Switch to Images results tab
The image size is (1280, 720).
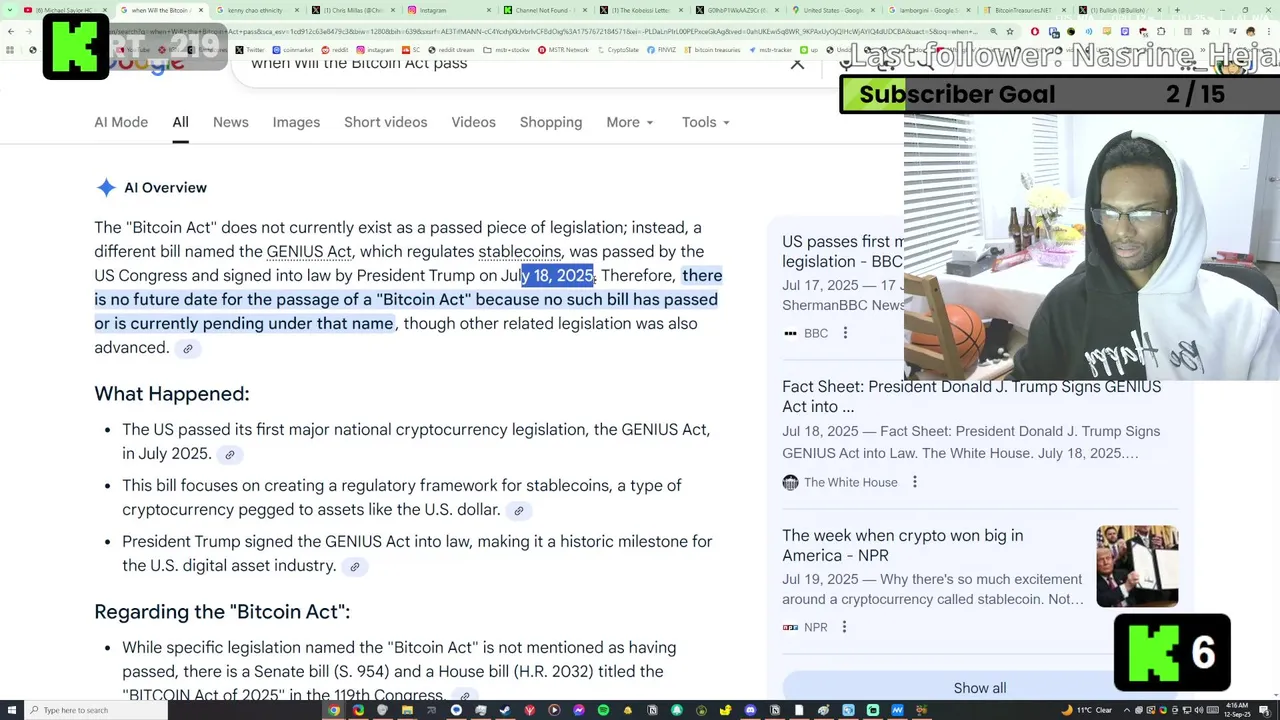coord(296,122)
